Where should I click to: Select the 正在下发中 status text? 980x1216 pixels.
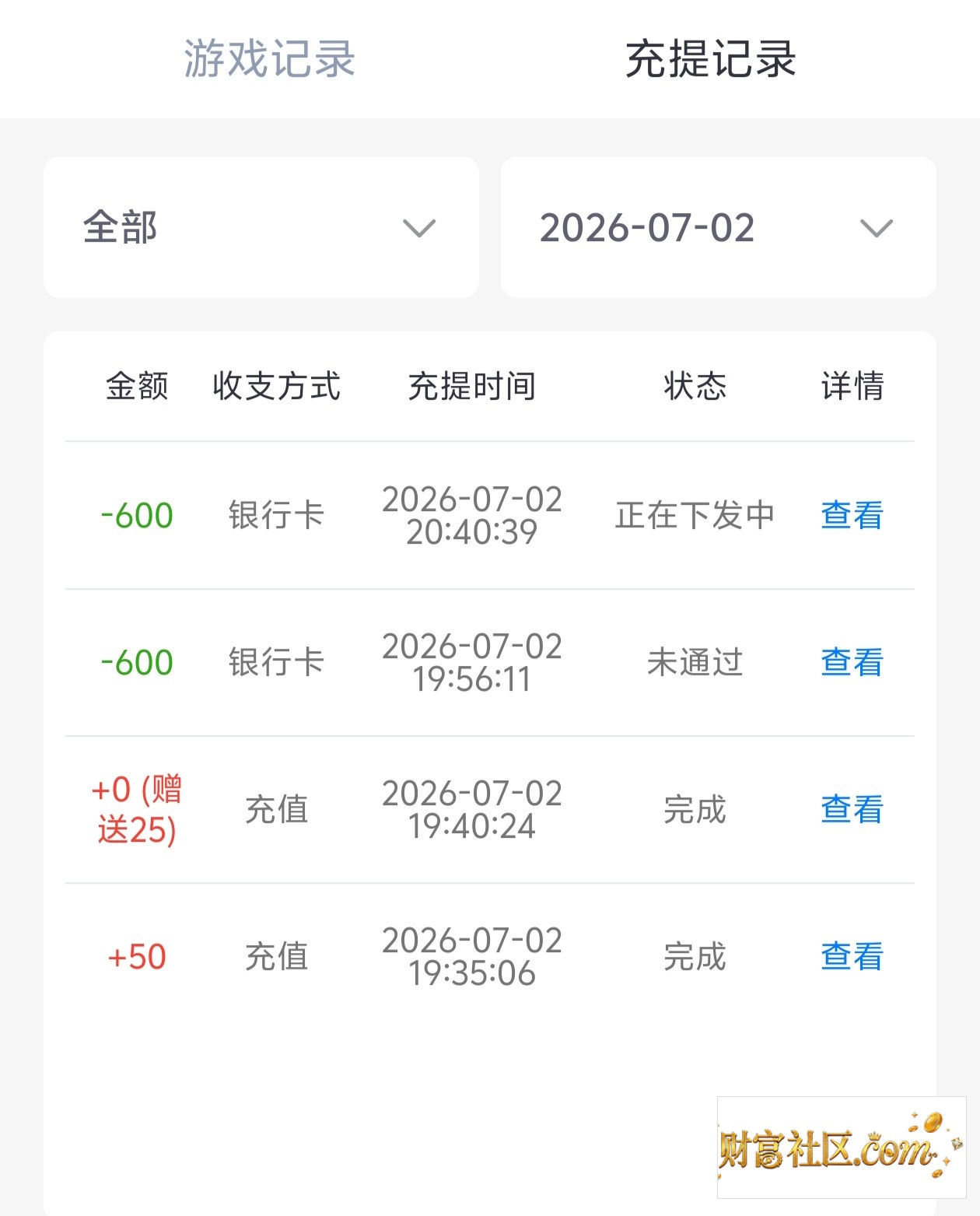click(x=695, y=515)
